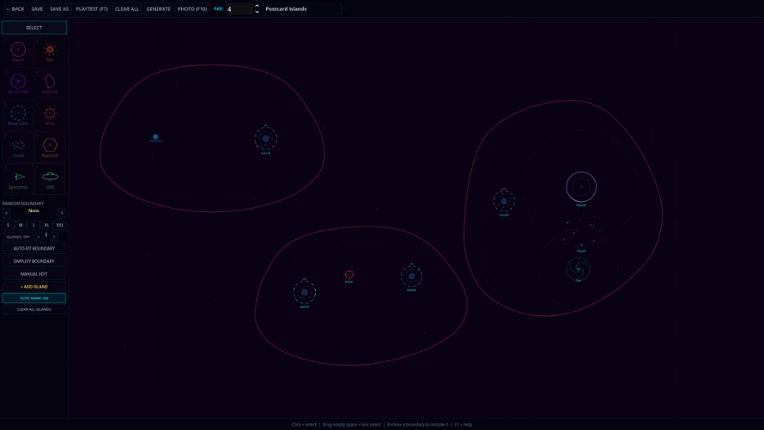The image size is (764, 430).
Task: Activate the Warp Gate tool
Action: click(x=18, y=115)
